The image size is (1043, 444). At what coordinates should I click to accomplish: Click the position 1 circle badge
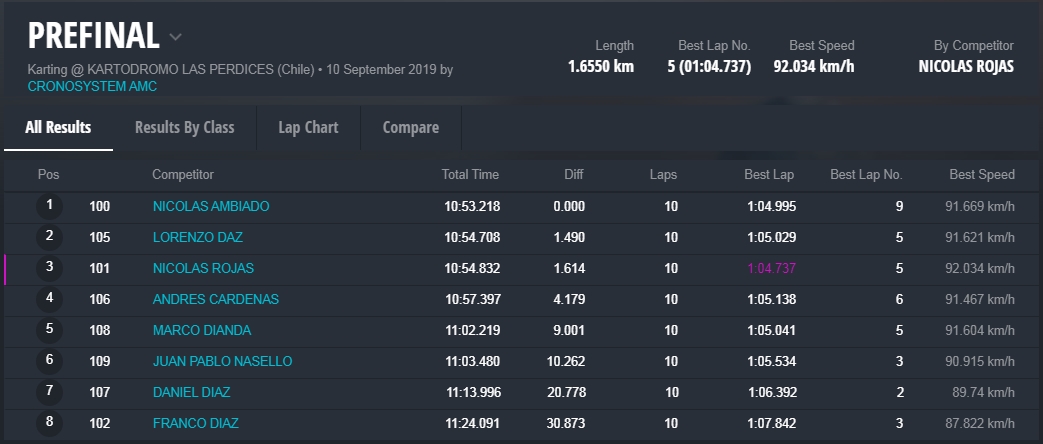coord(49,206)
